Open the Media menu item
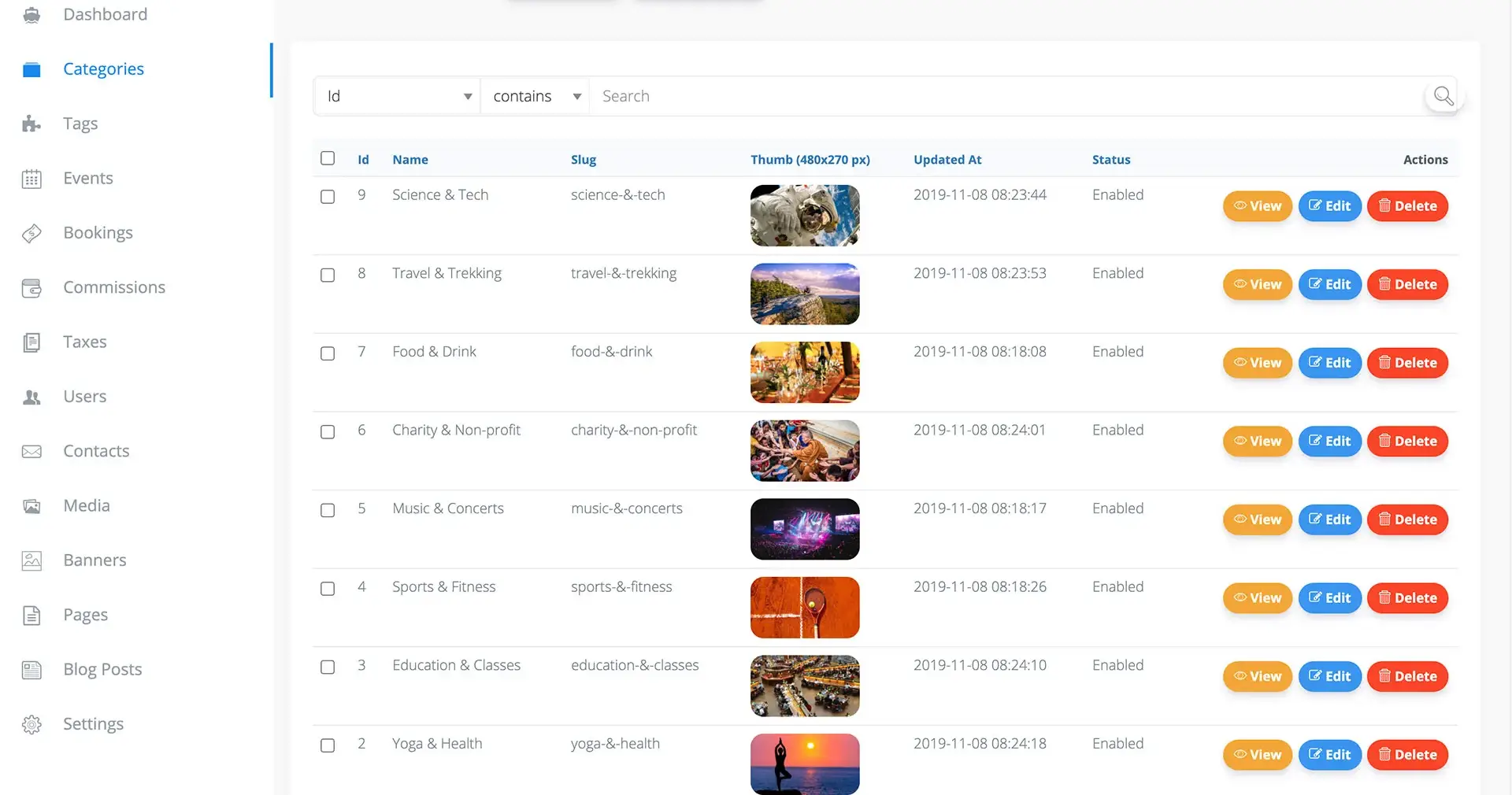Viewport: 1512px width, 795px height. (x=87, y=505)
